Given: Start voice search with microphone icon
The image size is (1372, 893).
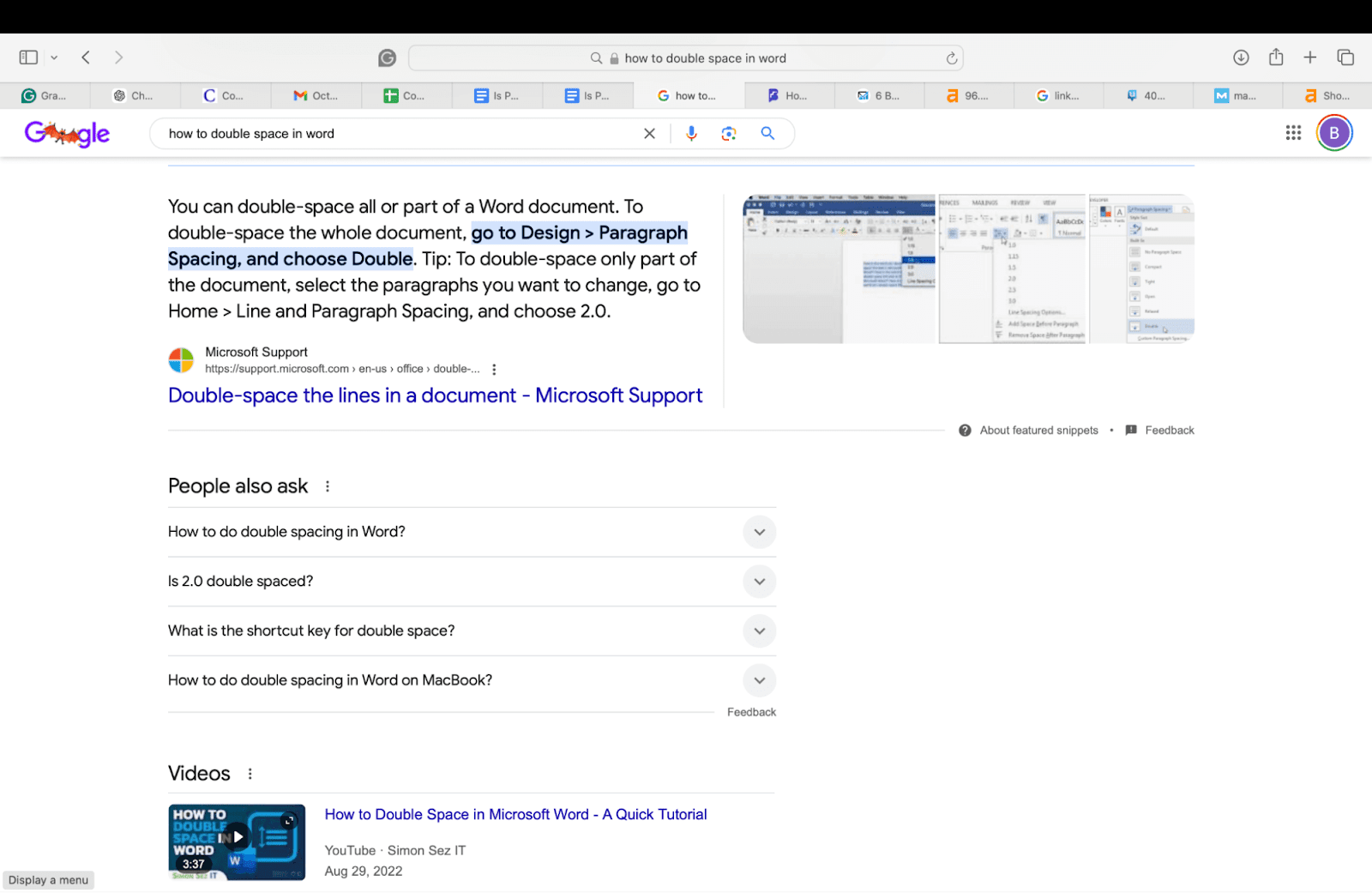Looking at the screenshot, I should (x=691, y=134).
